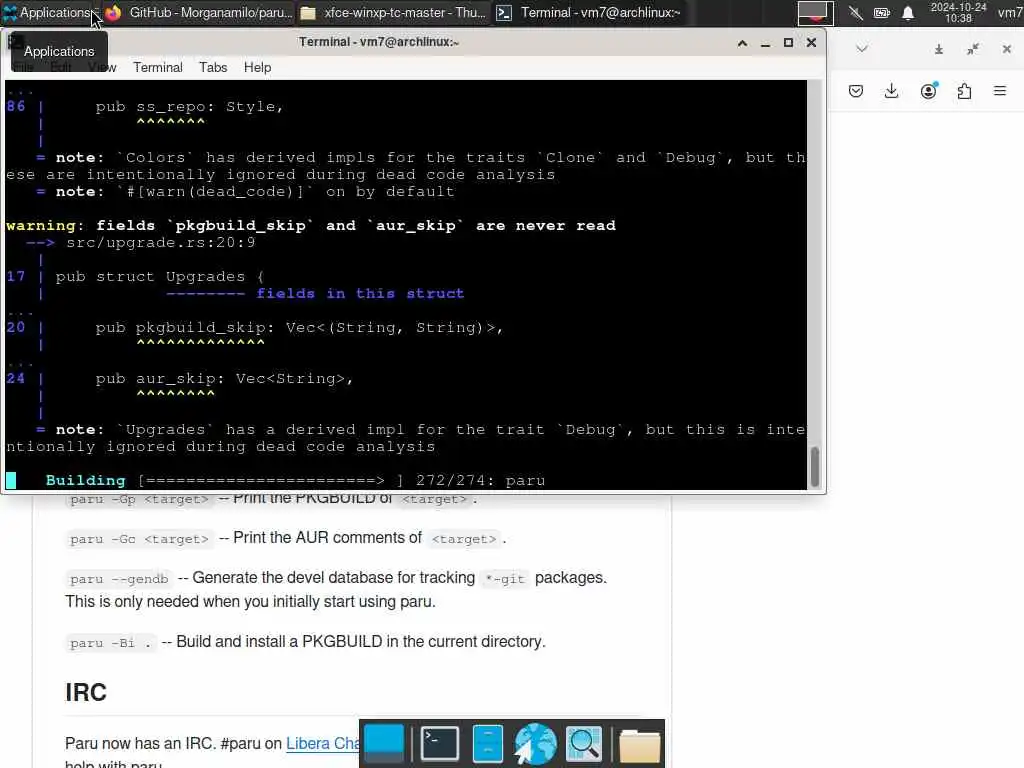
Task: Launch the web browser globe icon in dock
Action: click(x=535, y=744)
